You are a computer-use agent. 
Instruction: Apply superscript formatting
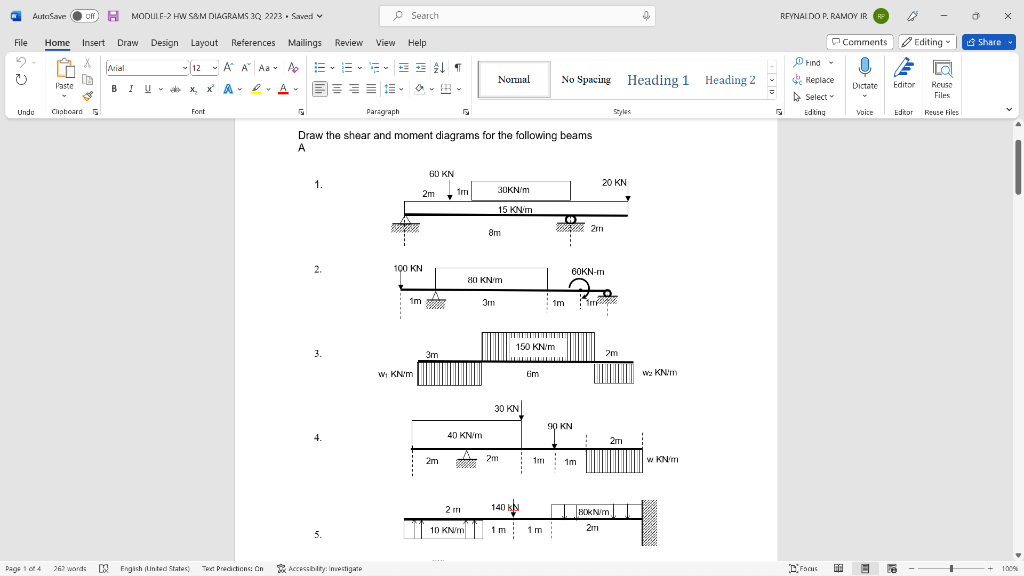pos(210,89)
